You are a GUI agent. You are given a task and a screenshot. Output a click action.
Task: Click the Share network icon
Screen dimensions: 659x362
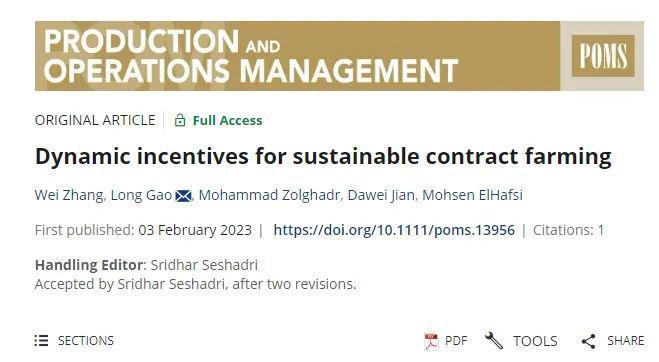tap(588, 341)
